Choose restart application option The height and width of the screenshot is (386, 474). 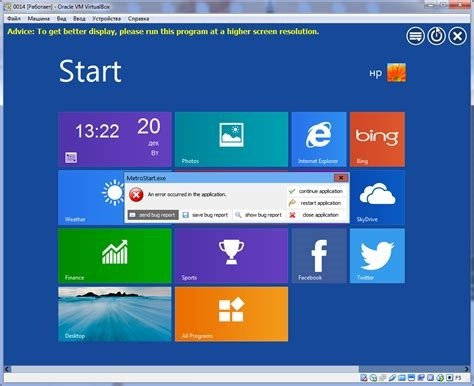316,203
